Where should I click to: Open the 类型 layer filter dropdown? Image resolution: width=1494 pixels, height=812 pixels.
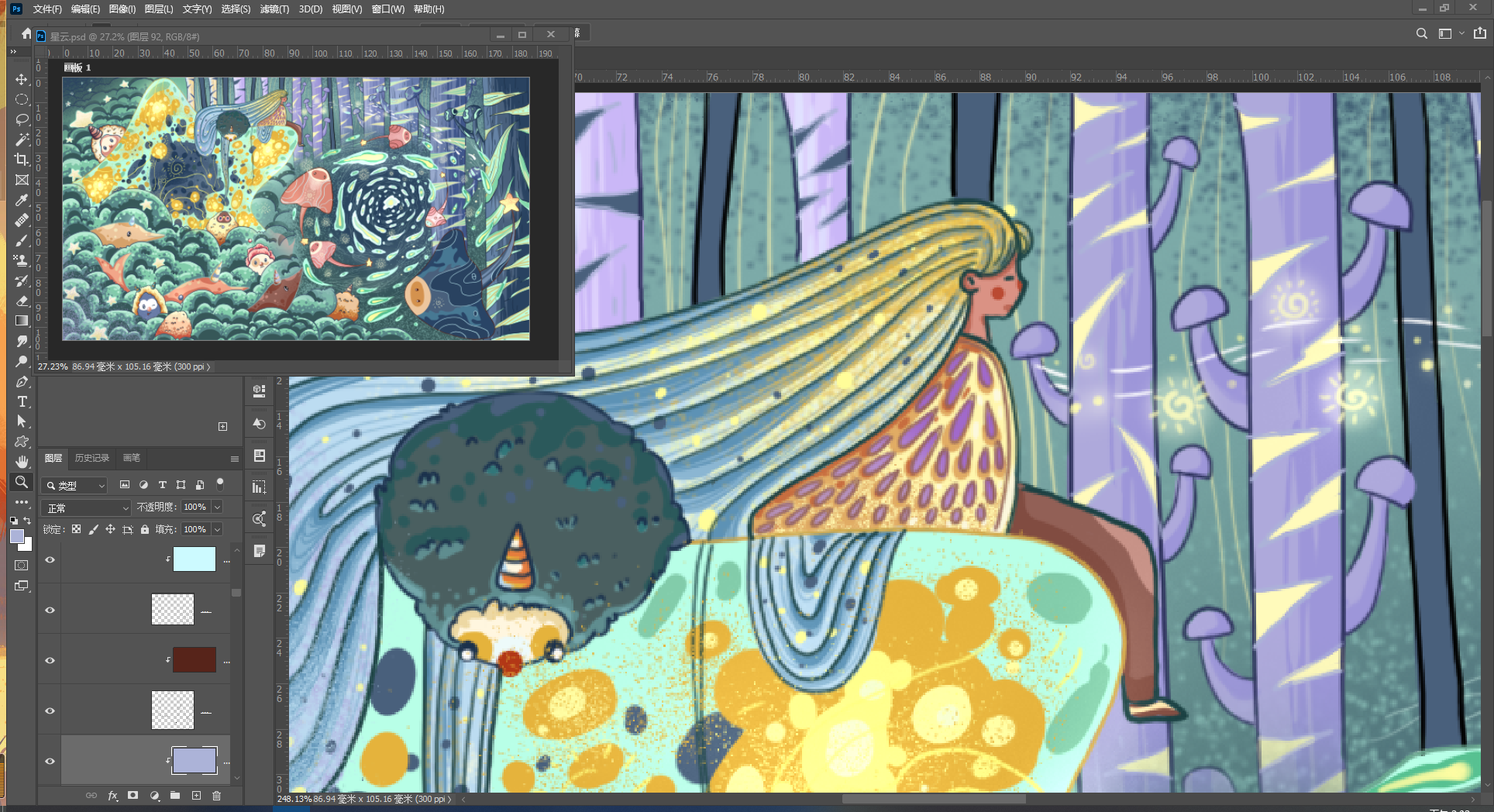74,485
